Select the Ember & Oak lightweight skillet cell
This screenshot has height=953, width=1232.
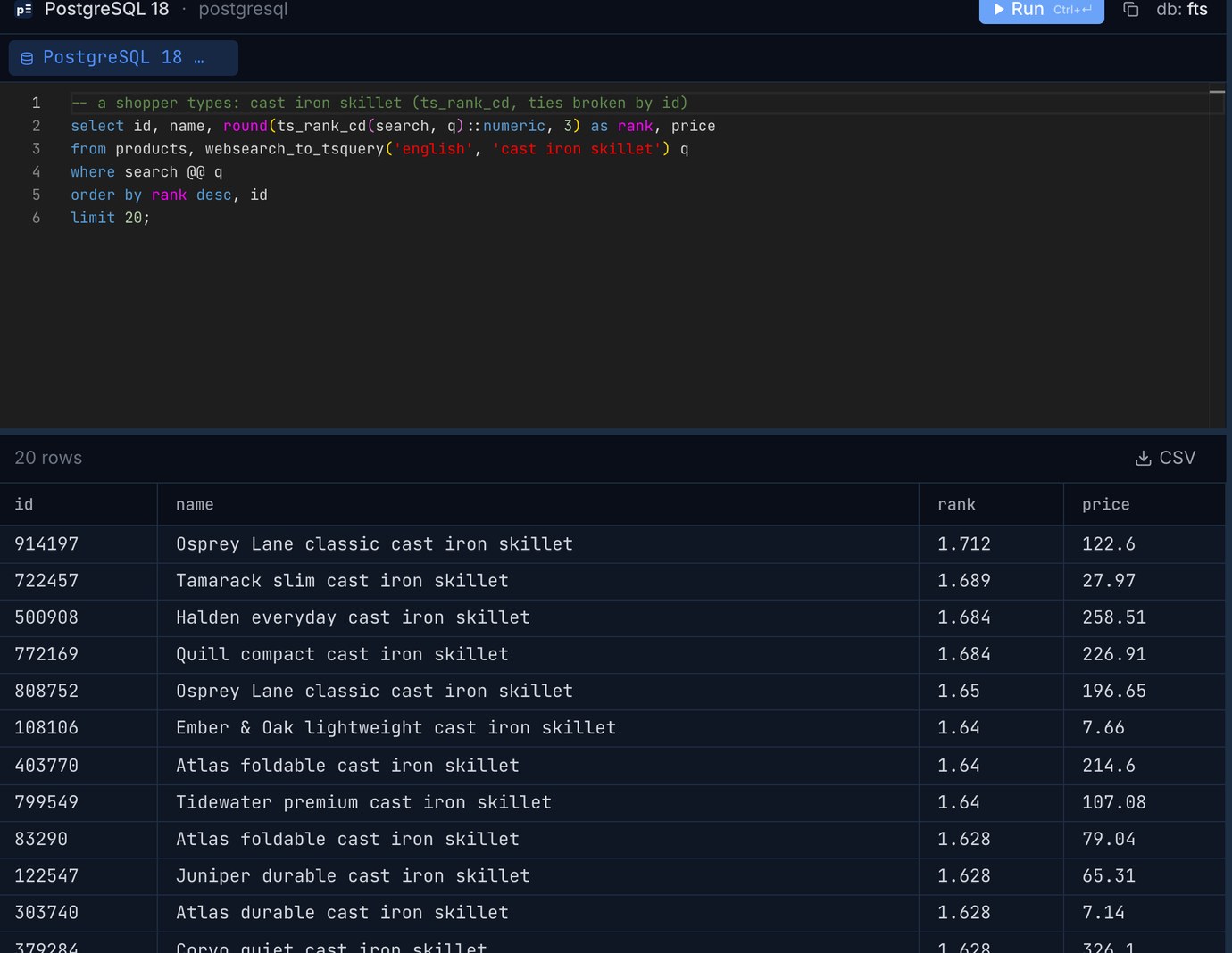[x=537, y=728]
